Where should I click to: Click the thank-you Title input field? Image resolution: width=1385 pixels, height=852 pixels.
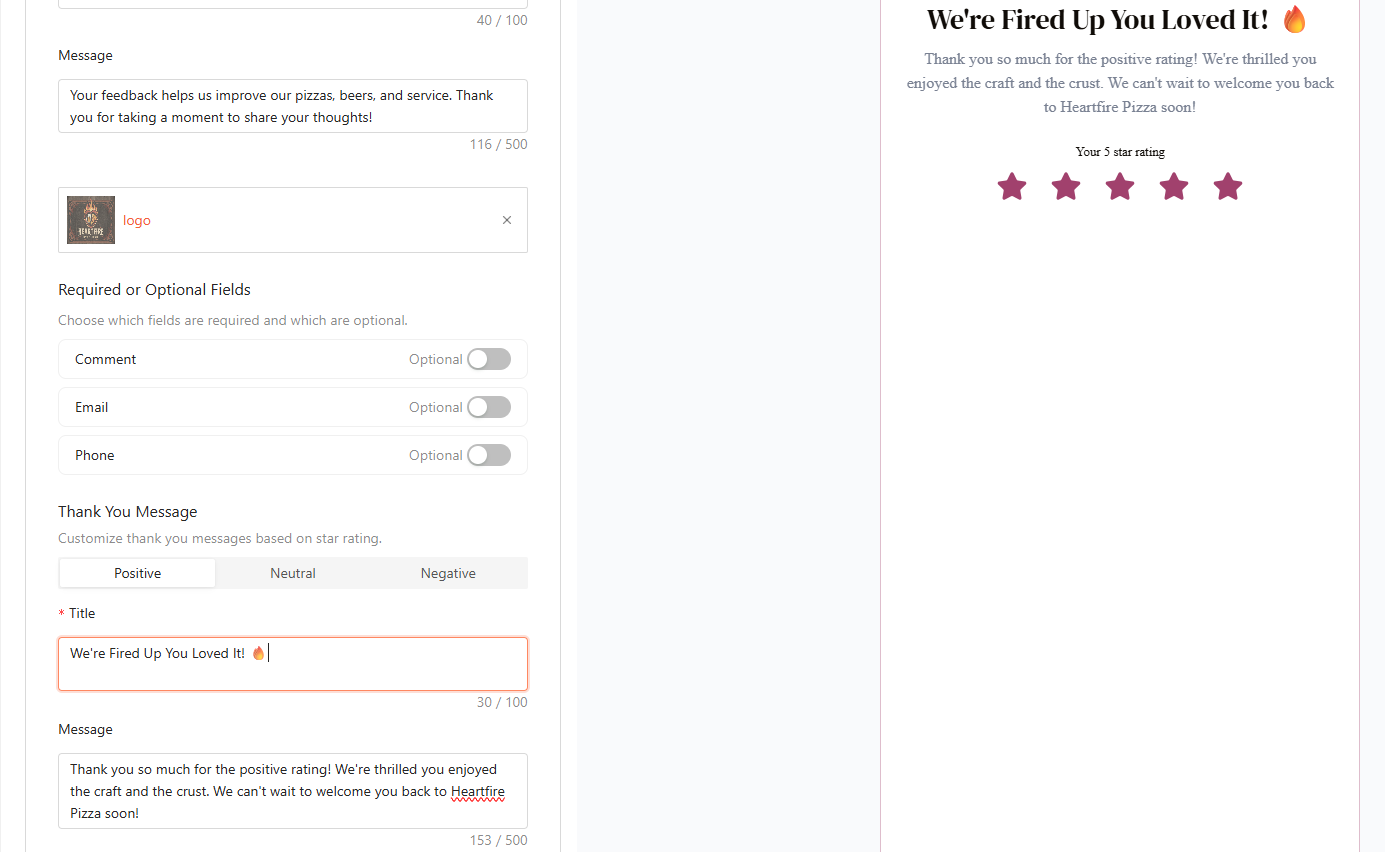[293, 664]
